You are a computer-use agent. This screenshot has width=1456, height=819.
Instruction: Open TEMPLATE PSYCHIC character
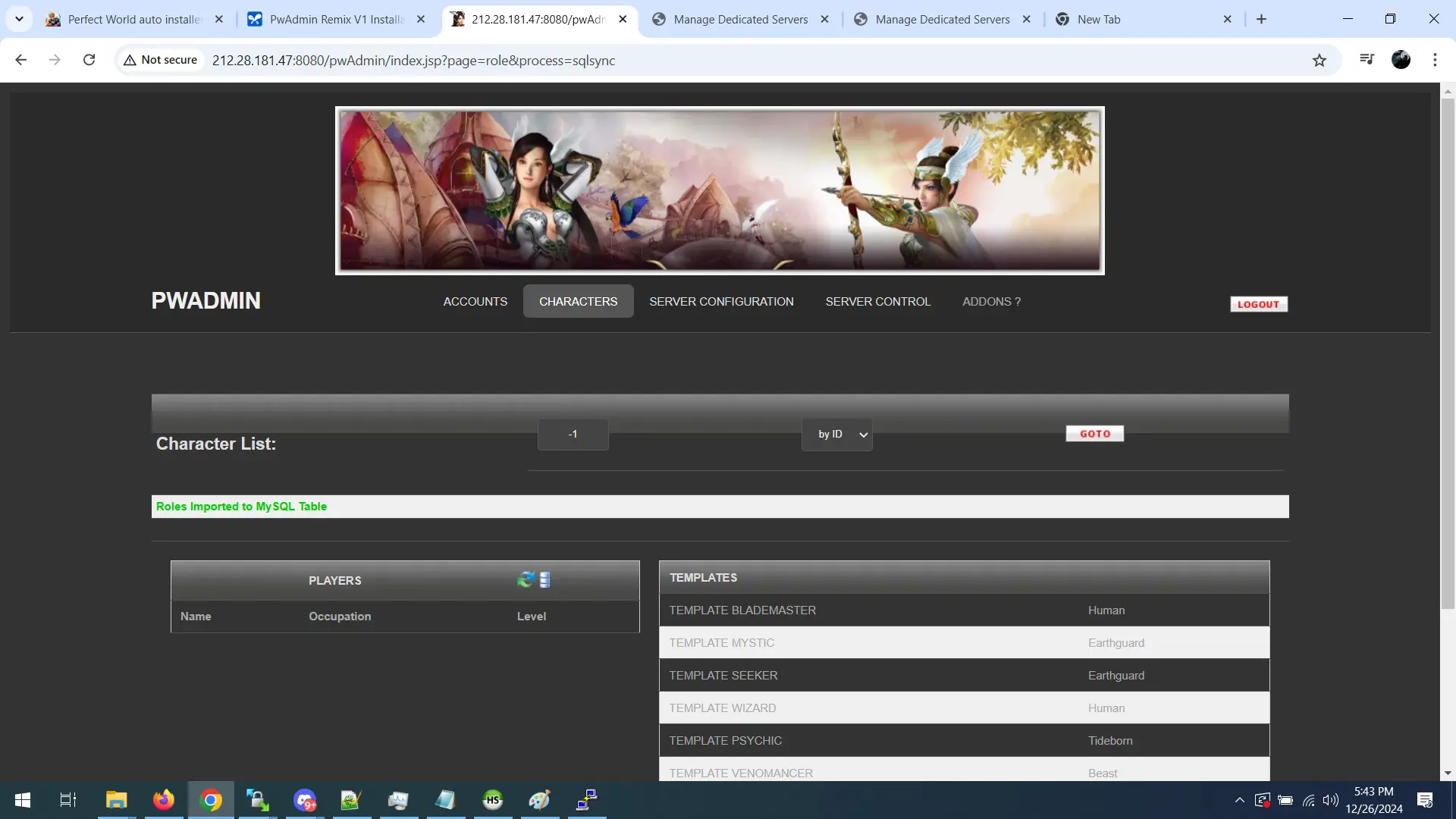coord(725,741)
